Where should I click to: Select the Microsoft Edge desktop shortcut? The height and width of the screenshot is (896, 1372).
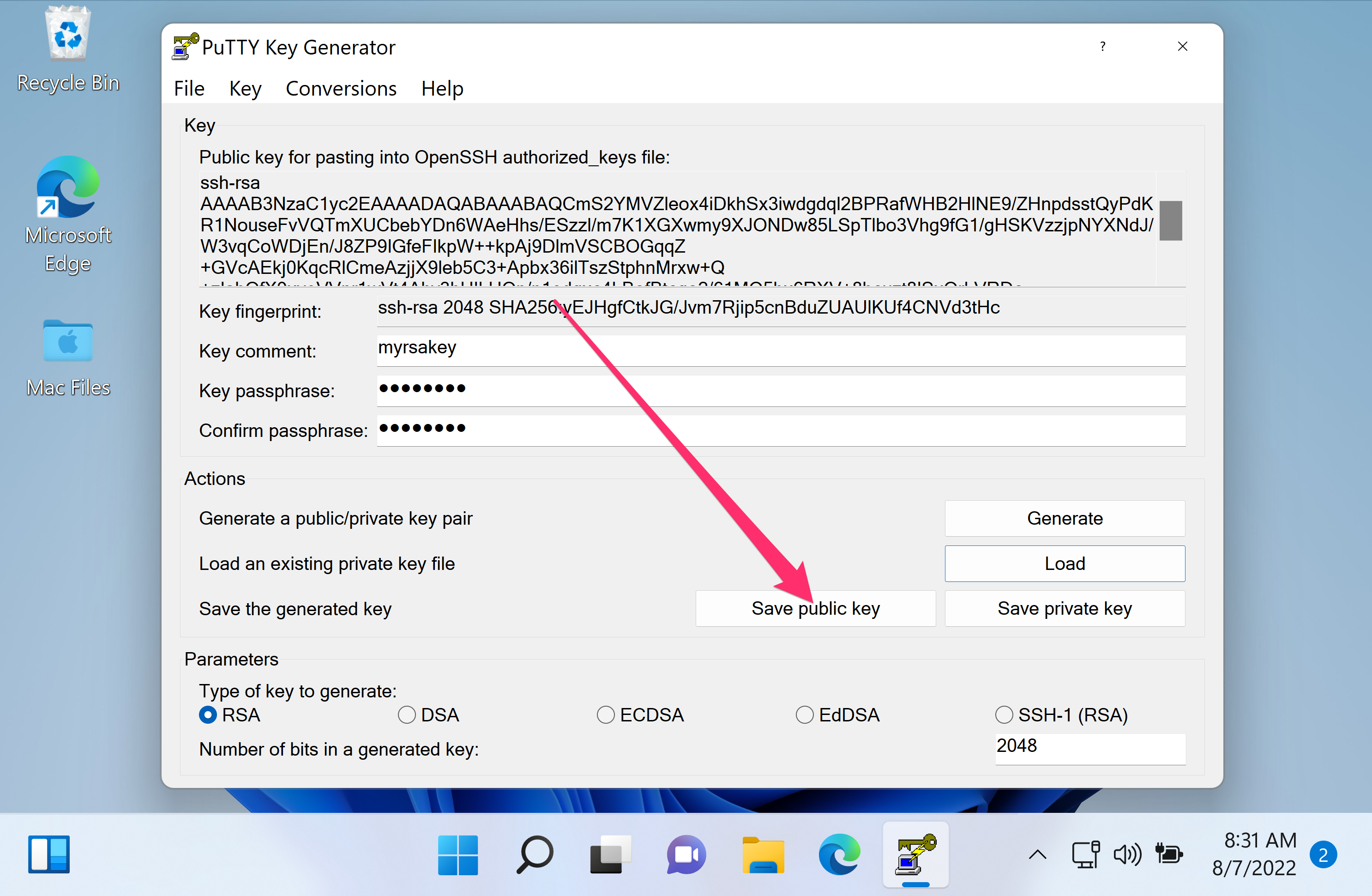click(68, 215)
